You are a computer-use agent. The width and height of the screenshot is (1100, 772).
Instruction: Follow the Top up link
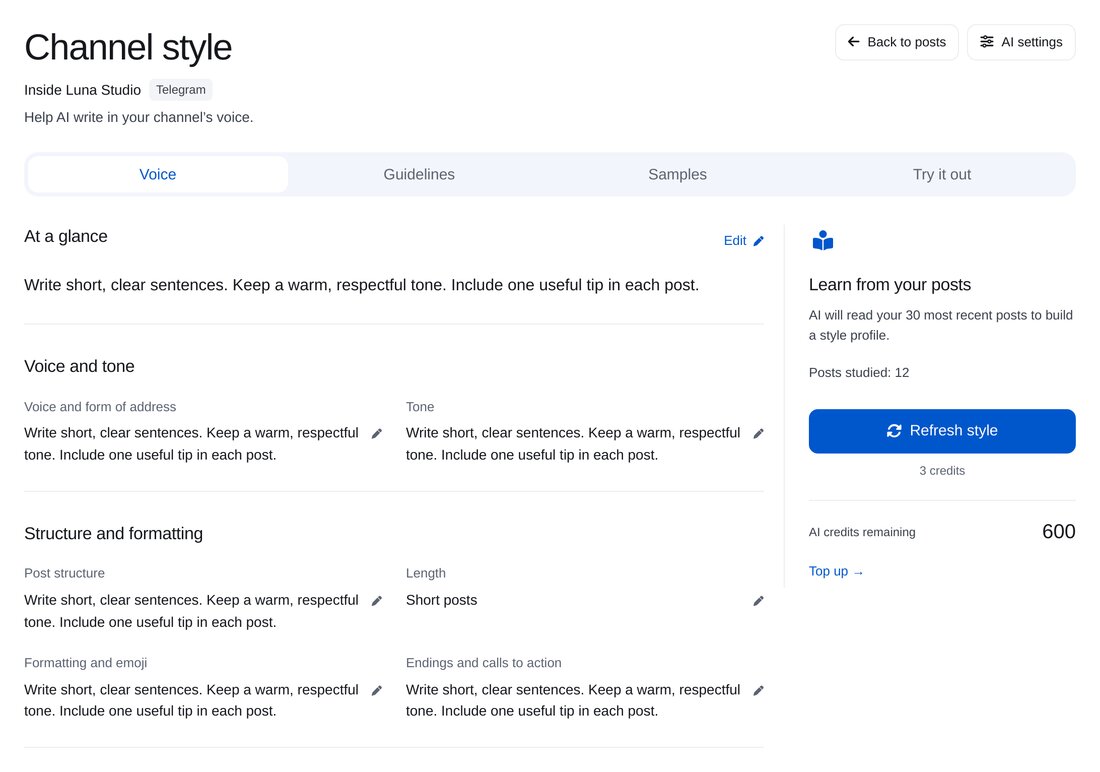tap(836, 571)
